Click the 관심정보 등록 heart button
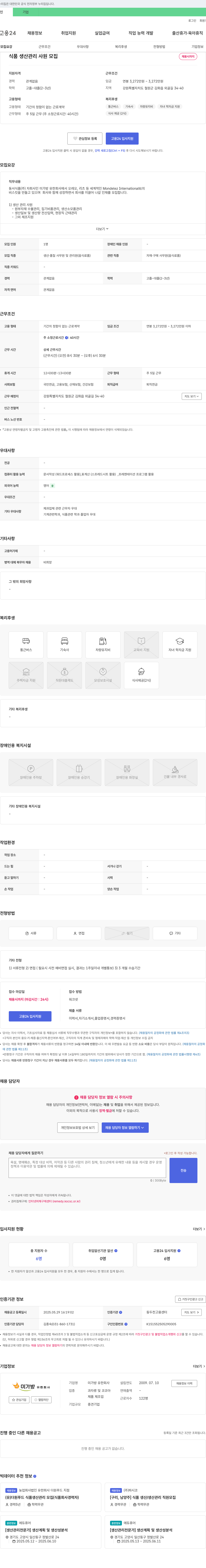206x1568 pixels. [85, 139]
